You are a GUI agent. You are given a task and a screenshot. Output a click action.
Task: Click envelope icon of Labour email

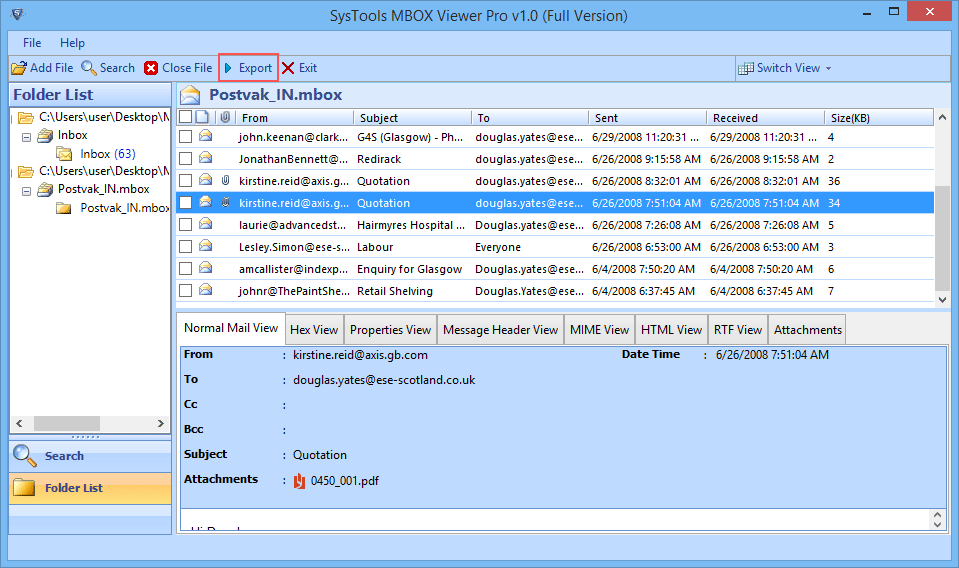(x=206, y=245)
